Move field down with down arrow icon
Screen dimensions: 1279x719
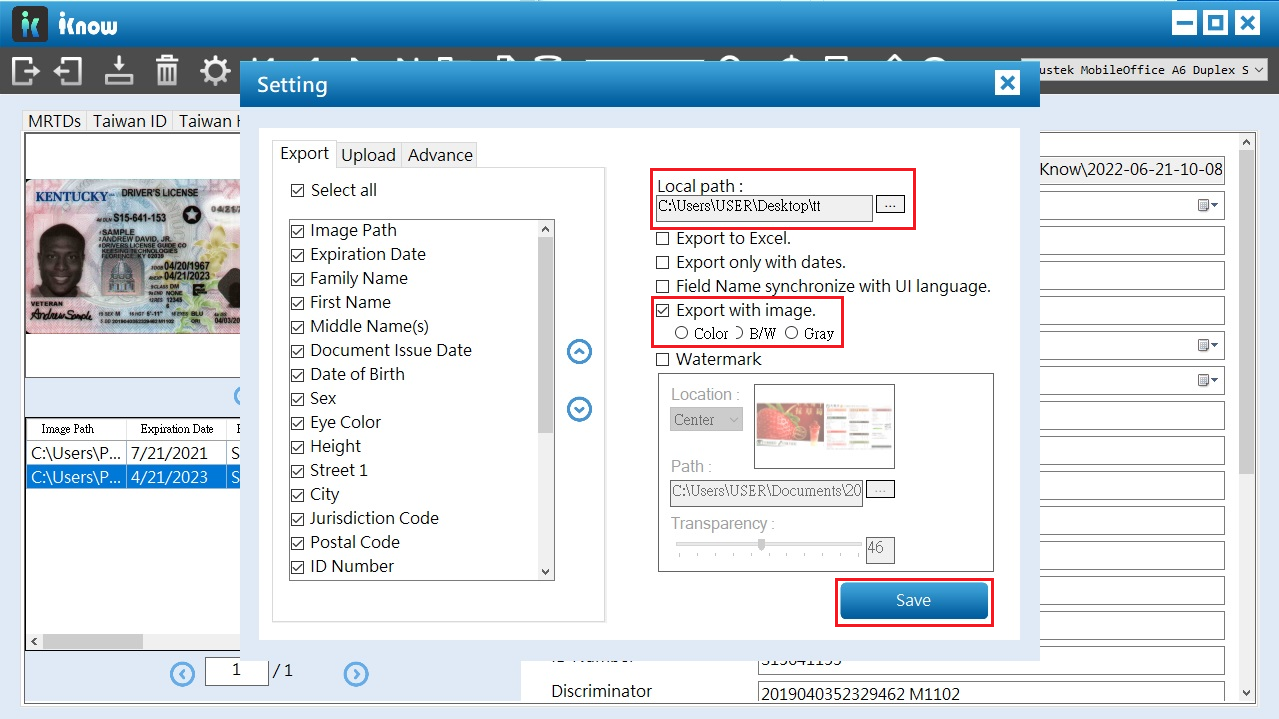579,409
